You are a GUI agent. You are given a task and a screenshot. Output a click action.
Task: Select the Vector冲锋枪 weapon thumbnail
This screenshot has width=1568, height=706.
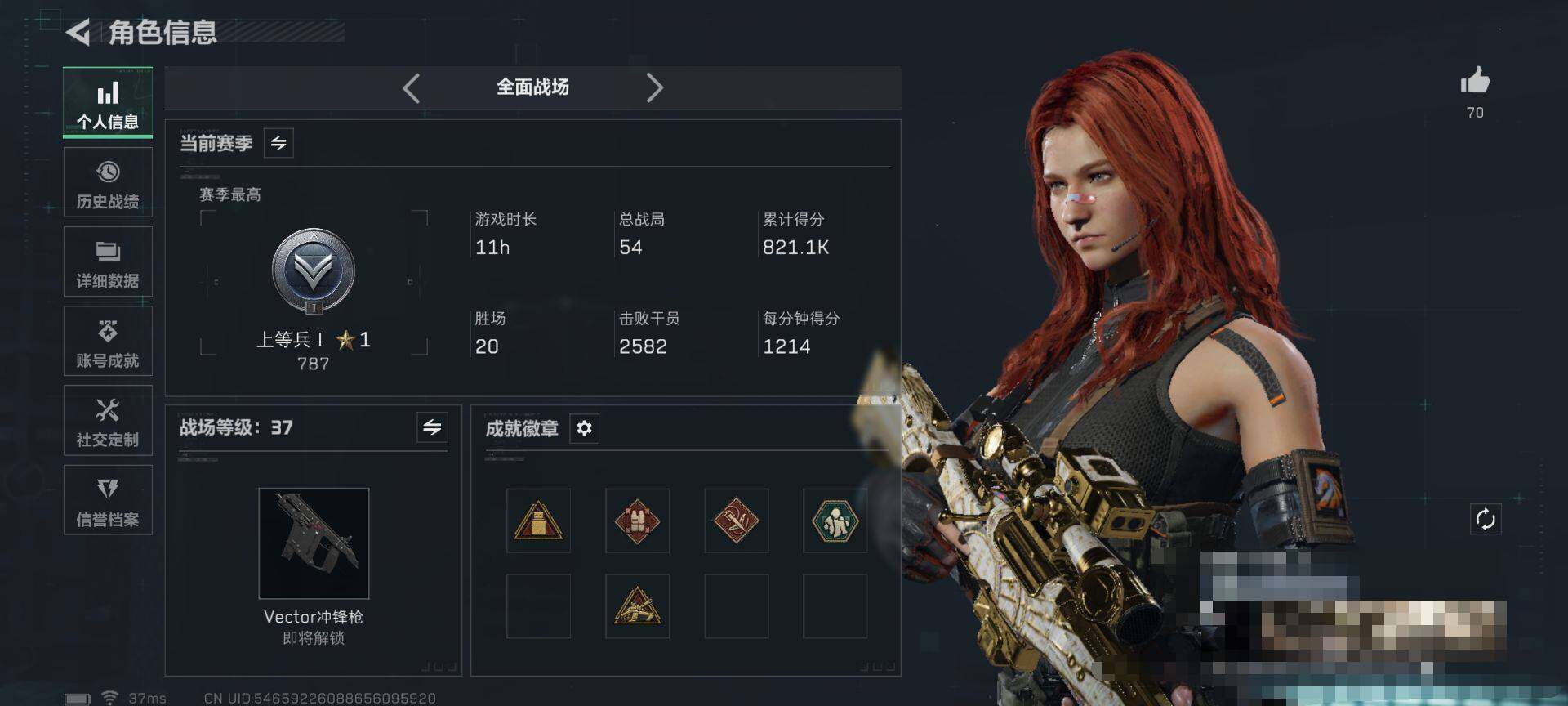pyautogui.click(x=314, y=543)
